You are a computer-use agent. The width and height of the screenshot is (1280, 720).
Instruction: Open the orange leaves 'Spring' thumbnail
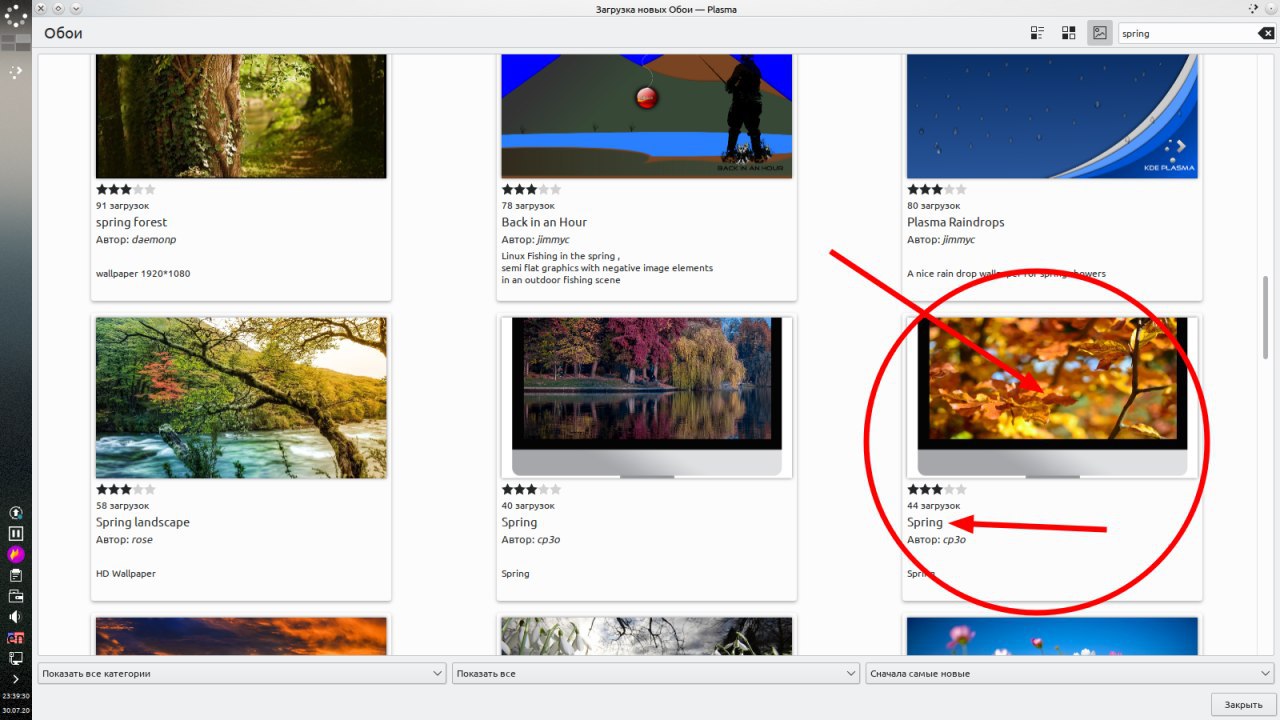(1052, 398)
